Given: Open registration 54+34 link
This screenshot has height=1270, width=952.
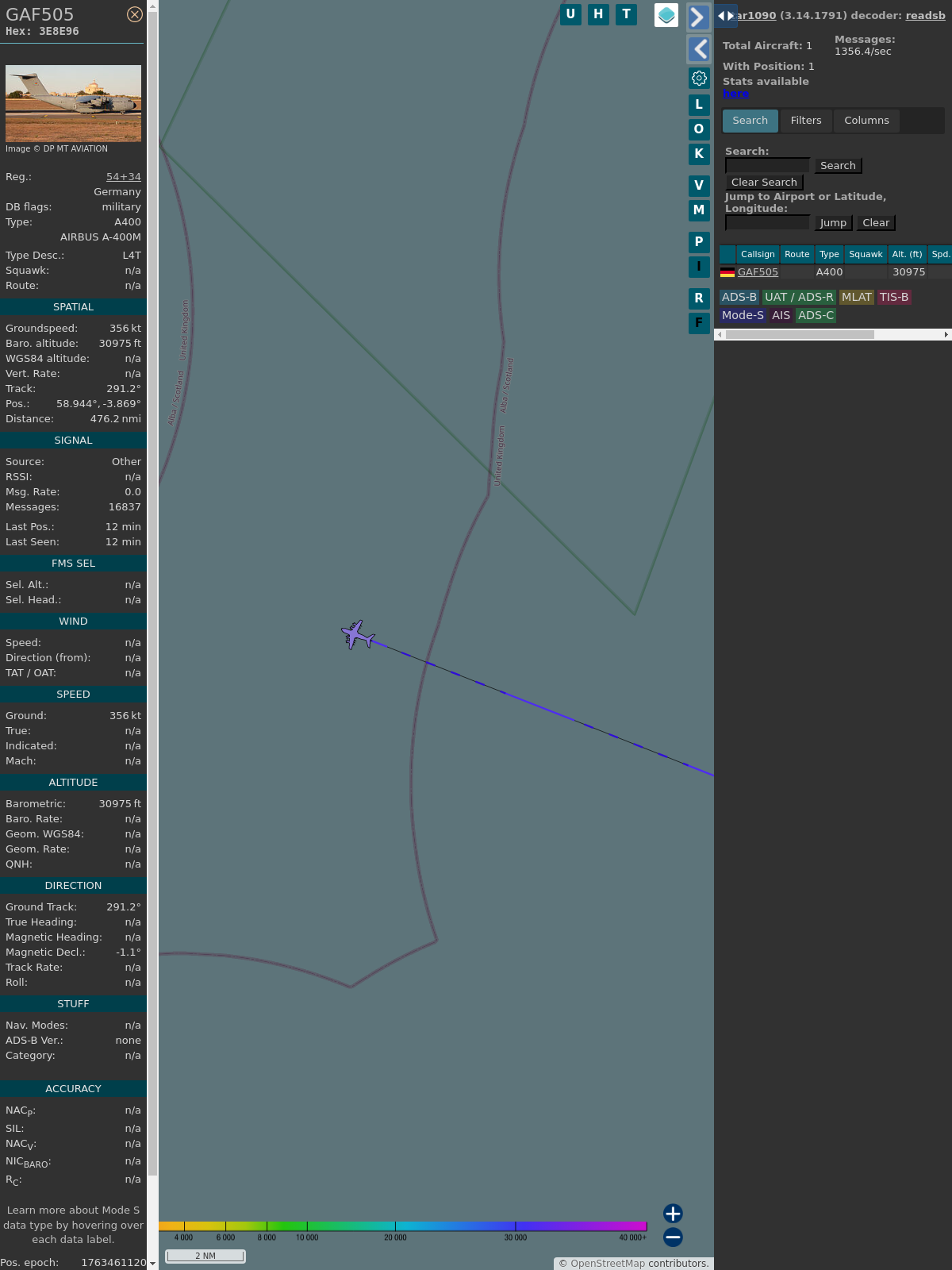Looking at the screenshot, I should pos(124,177).
